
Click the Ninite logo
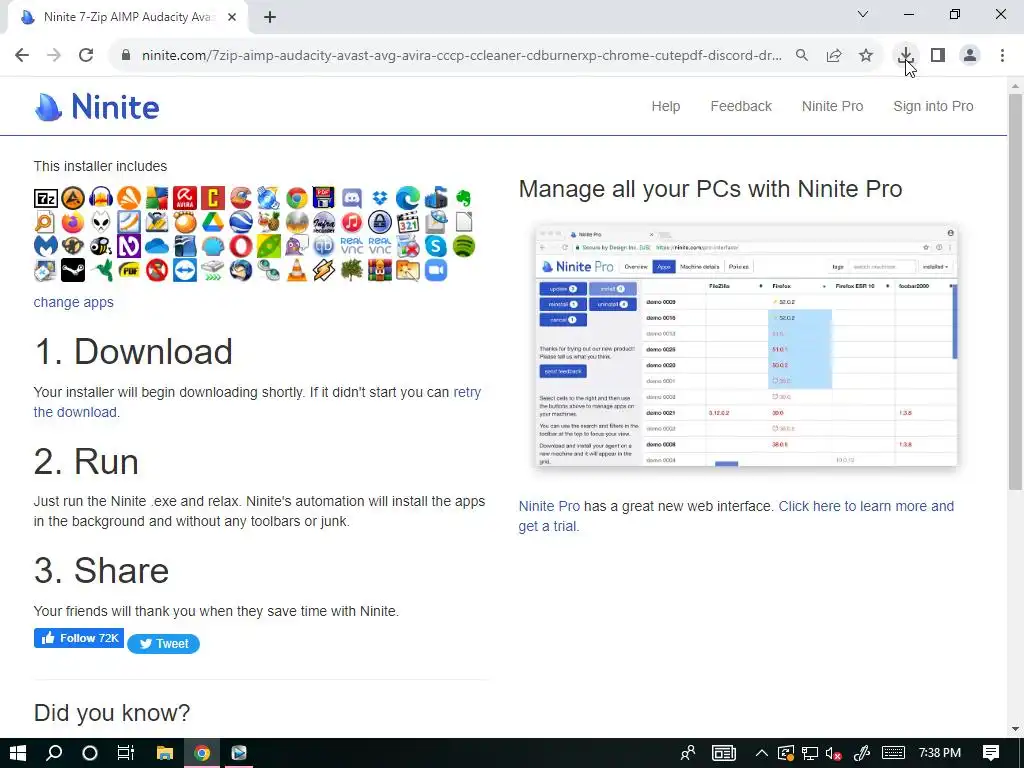pos(97,106)
